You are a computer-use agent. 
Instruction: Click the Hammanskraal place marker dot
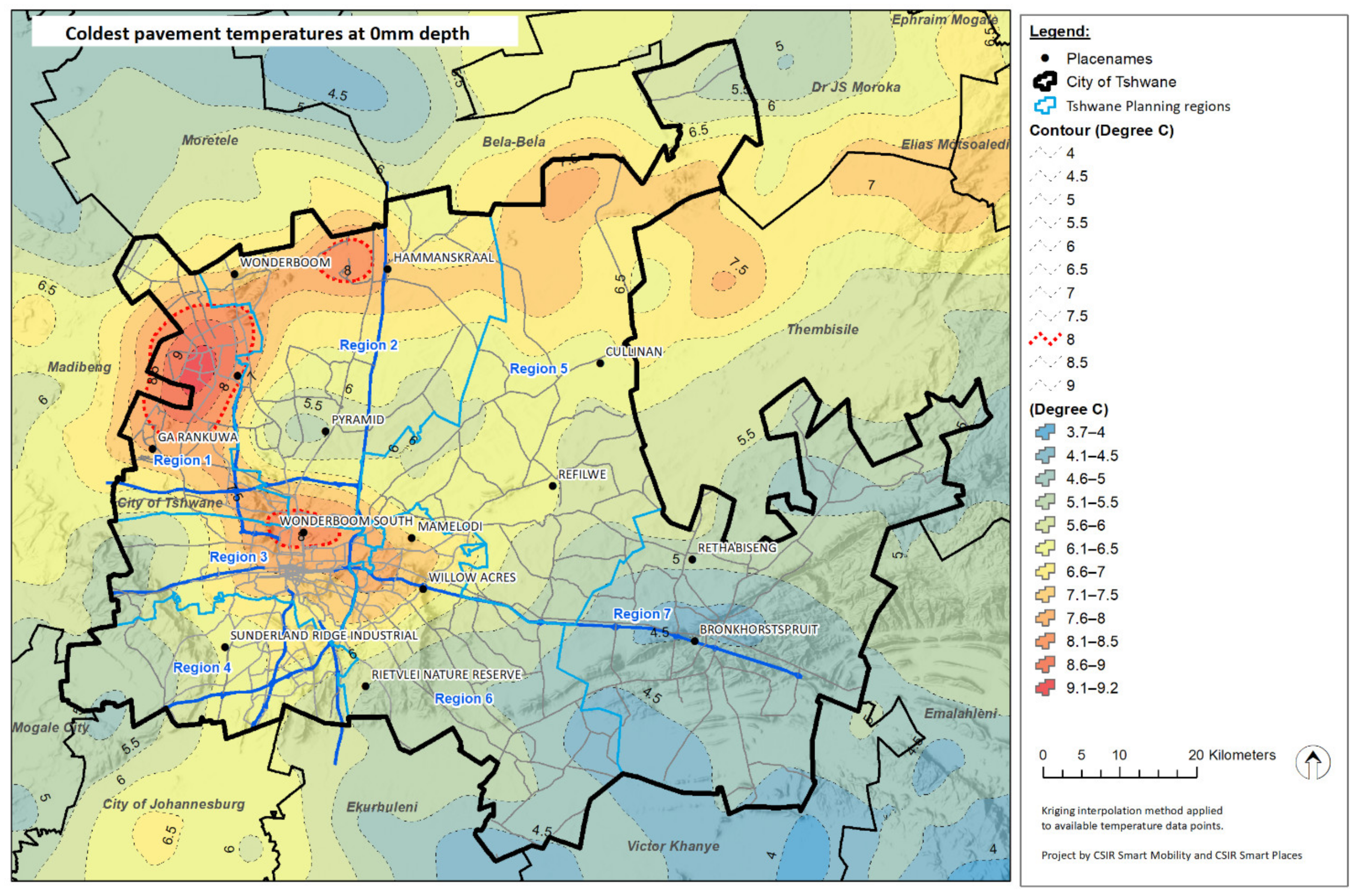tap(387, 269)
